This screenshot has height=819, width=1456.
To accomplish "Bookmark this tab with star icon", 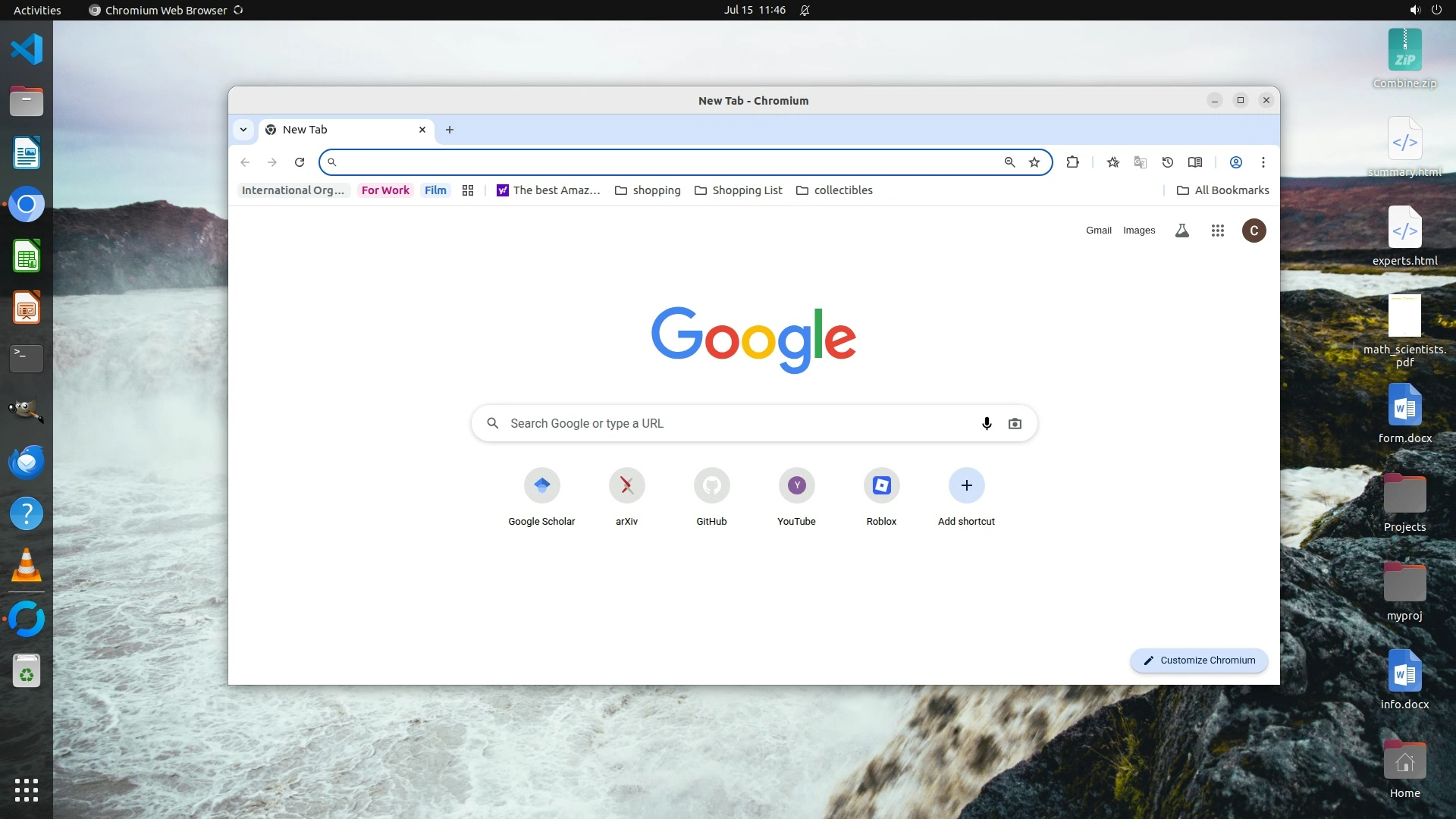I will [1034, 162].
